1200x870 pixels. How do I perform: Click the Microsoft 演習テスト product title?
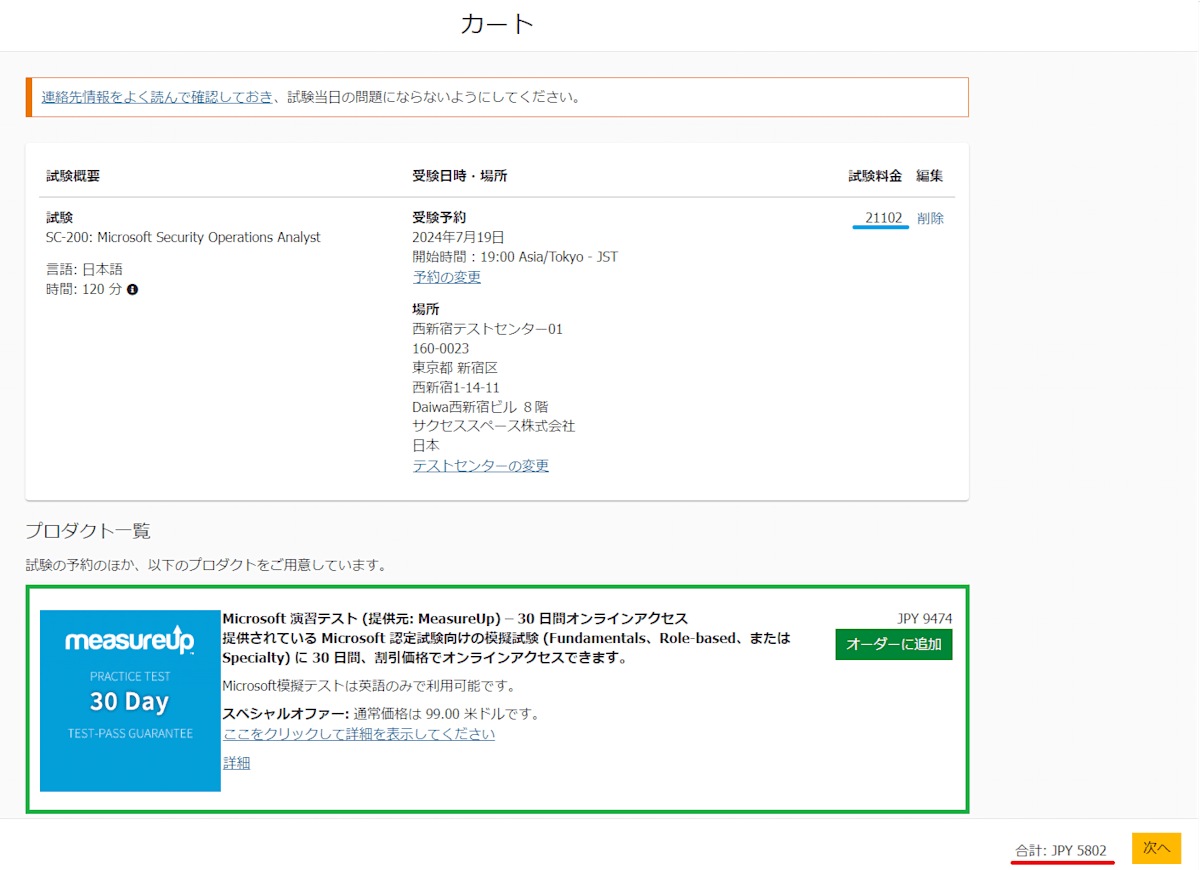pyautogui.click(x=455, y=619)
